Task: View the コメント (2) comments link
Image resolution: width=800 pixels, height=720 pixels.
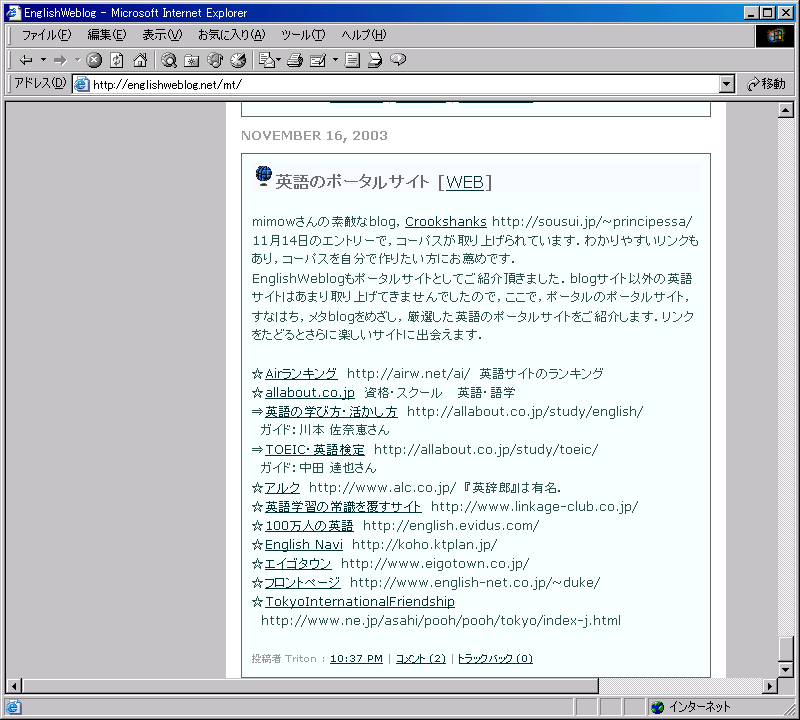Action: click(421, 659)
